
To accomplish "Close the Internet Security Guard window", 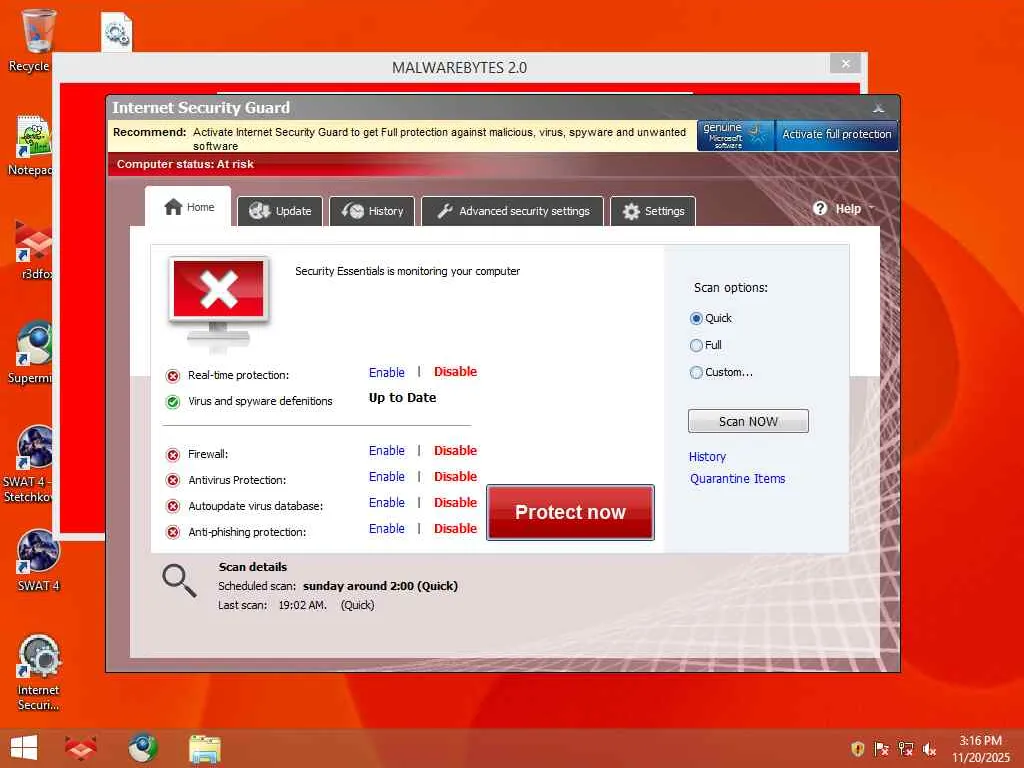I will (879, 108).
